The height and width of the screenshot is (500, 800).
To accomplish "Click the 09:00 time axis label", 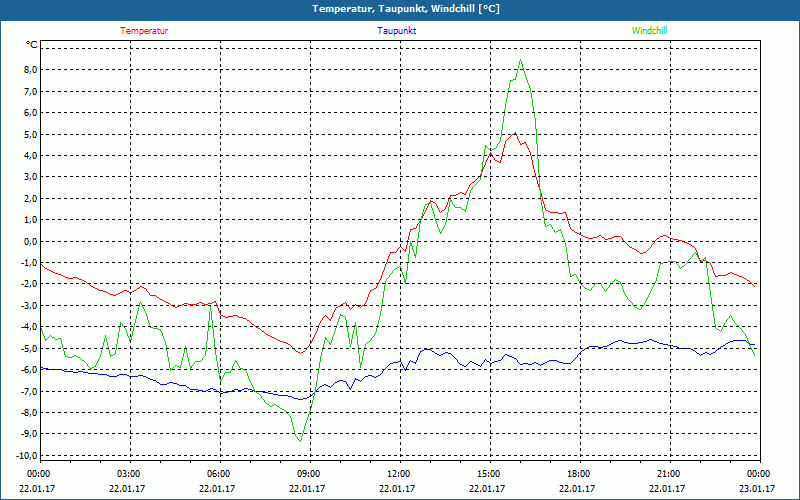I will pyautogui.click(x=308, y=474).
